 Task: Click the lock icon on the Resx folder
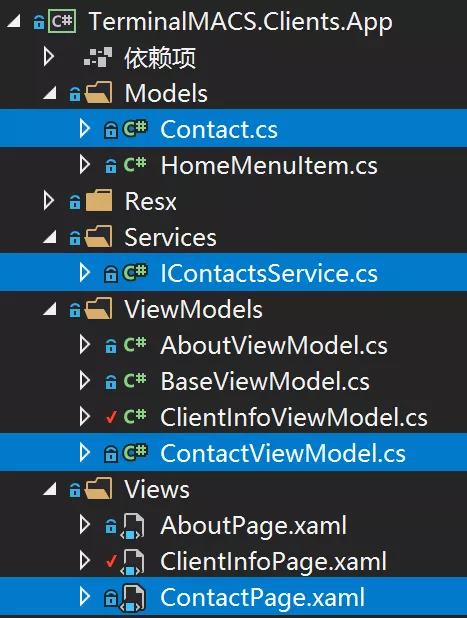[75, 202]
